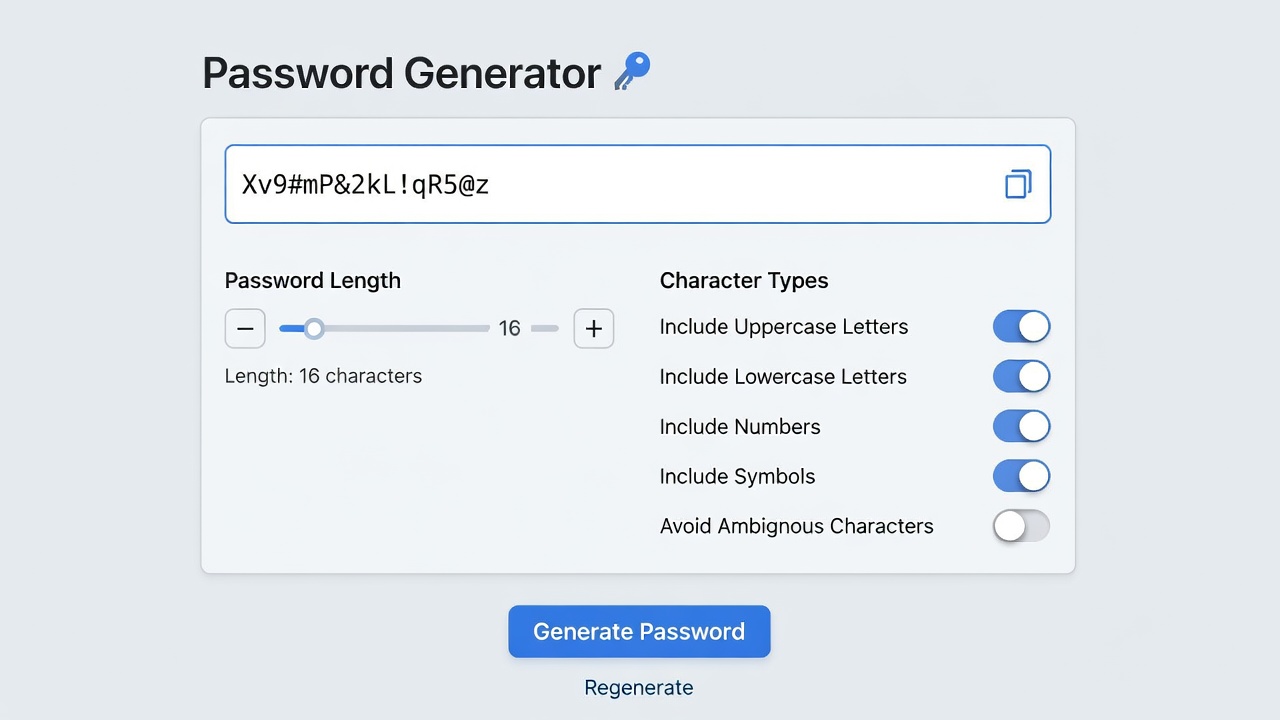Image resolution: width=1280 pixels, height=720 pixels.
Task: Switch off Include Symbols toggle
Action: coord(1021,477)
